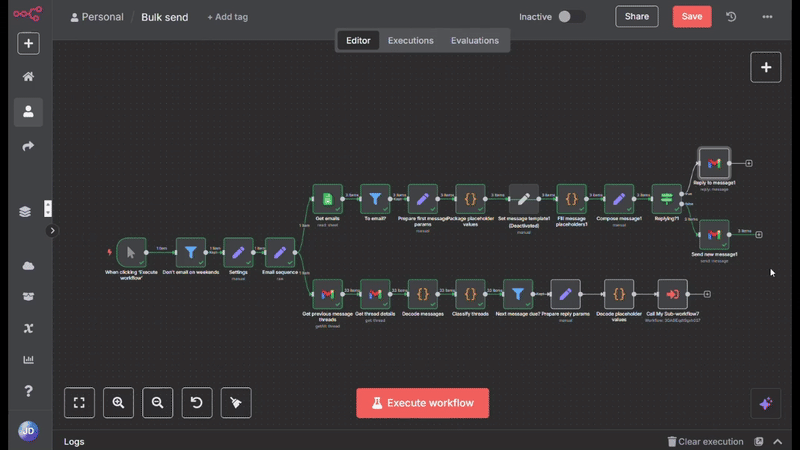
Task: Save the workflow
Action: (692, 16)
